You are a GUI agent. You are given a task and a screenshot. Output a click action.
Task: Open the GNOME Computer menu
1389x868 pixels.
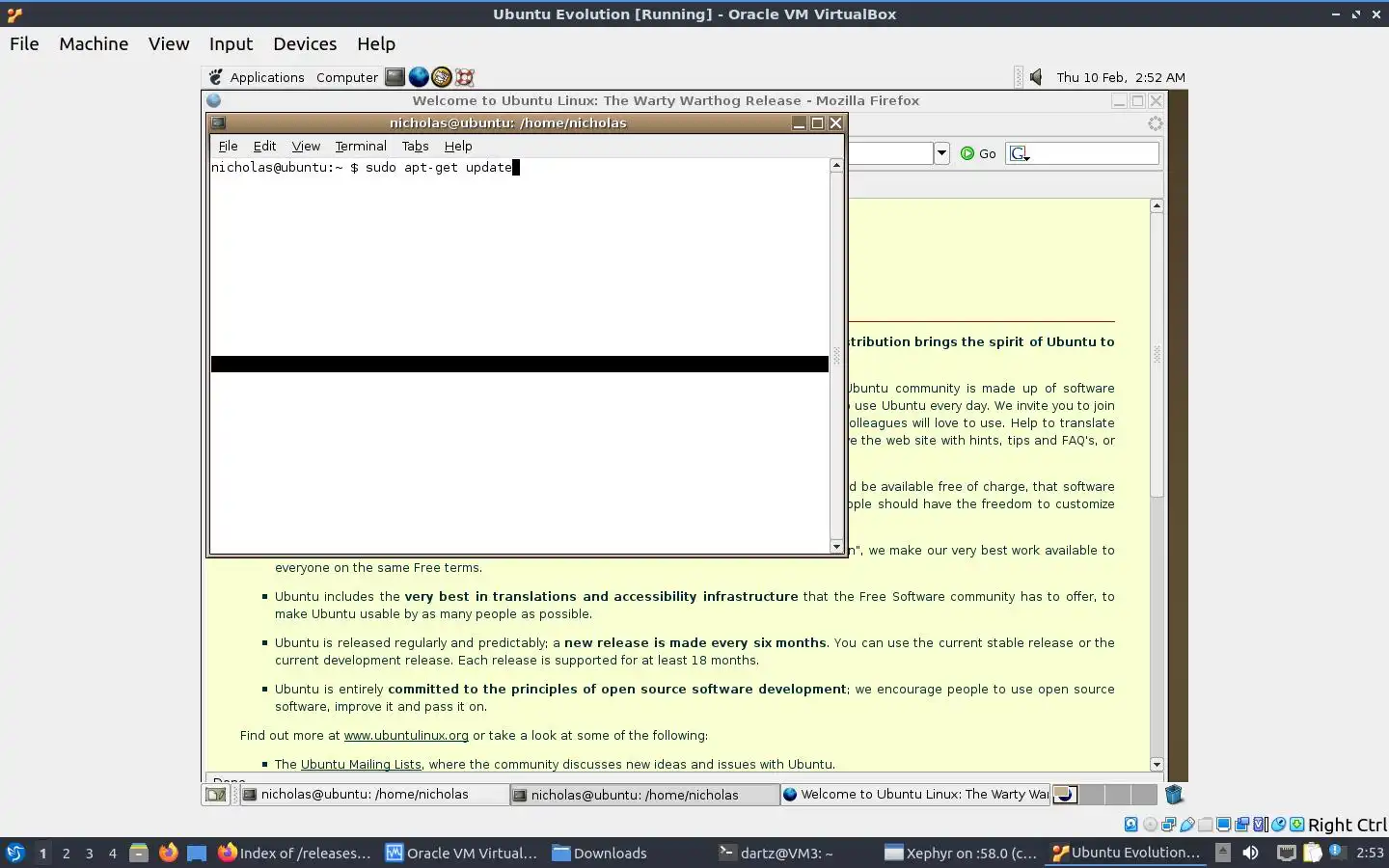coord(347,77)
